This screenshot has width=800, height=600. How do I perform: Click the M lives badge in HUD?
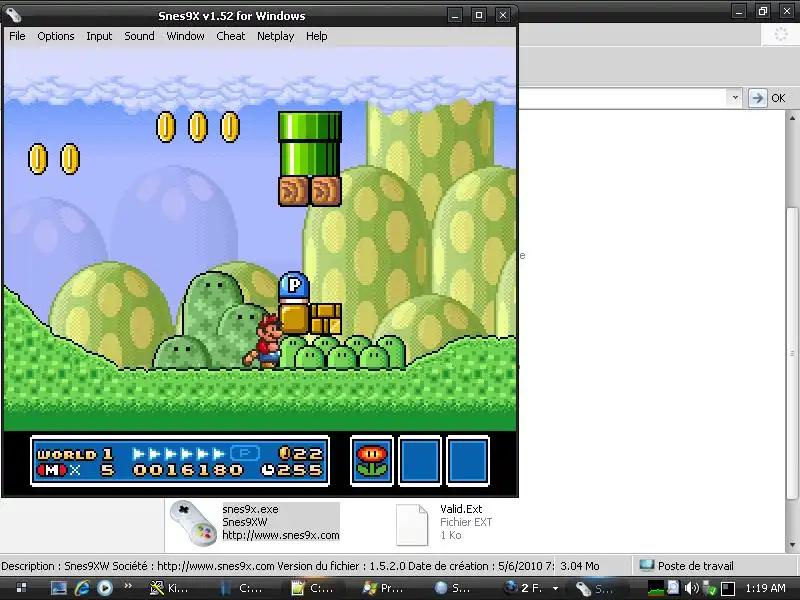(x=52, y=470)
